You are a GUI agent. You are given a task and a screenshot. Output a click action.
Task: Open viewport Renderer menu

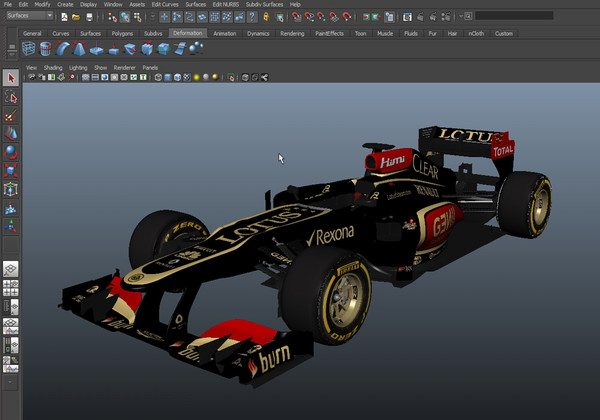coord(125,68)
